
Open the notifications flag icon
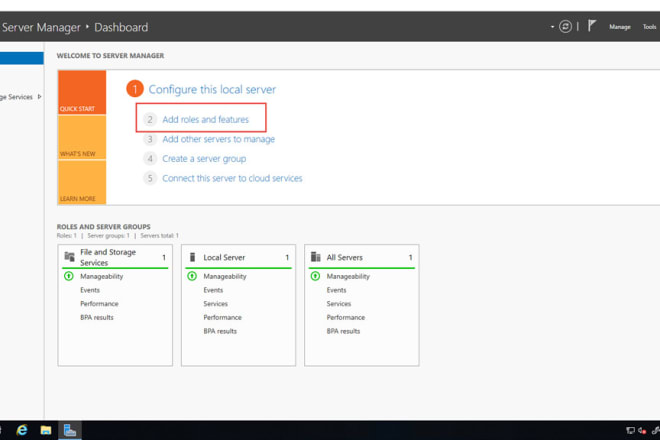pyautogui.click(x=592, y=26)
